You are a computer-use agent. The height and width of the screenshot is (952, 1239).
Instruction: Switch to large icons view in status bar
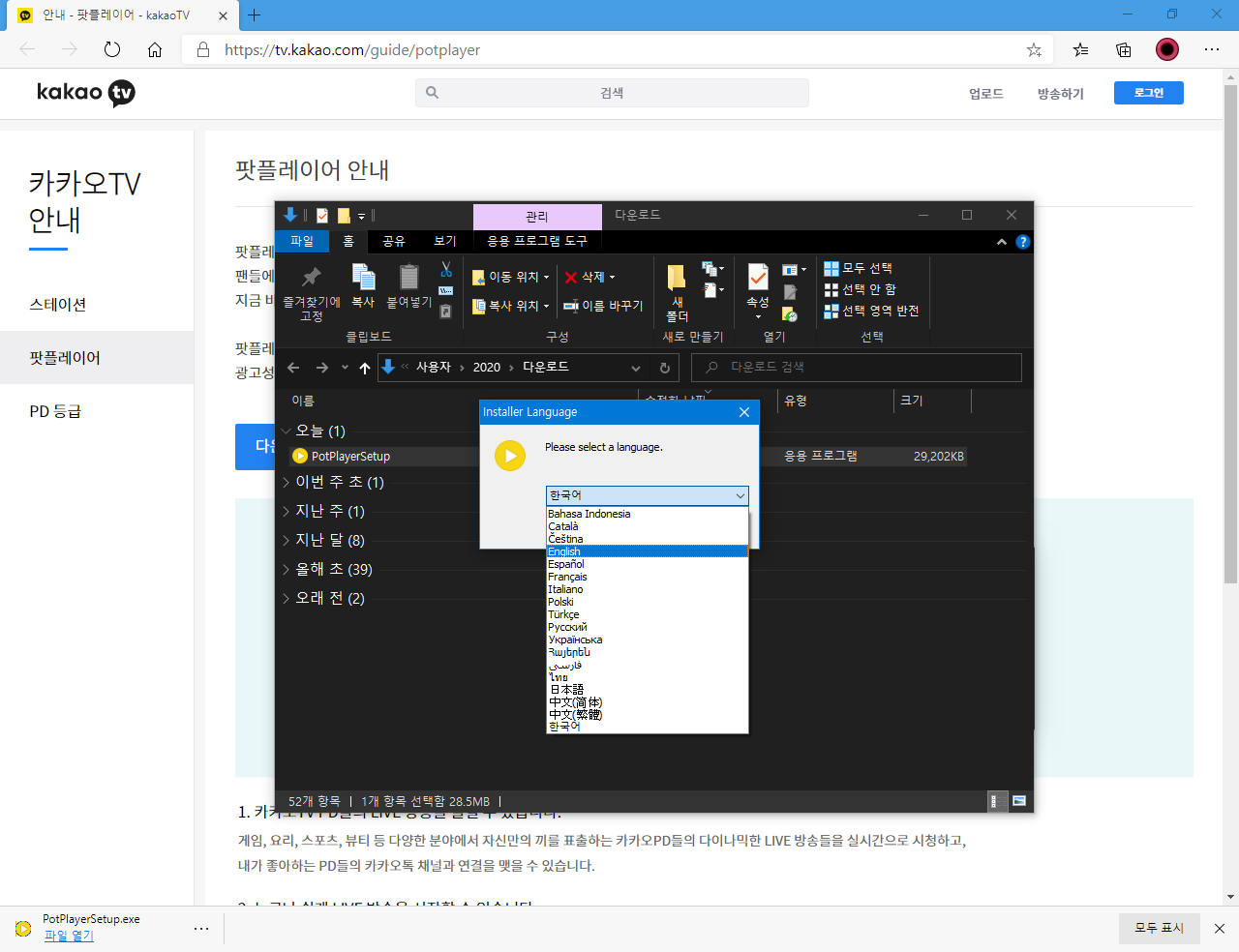1019,801
